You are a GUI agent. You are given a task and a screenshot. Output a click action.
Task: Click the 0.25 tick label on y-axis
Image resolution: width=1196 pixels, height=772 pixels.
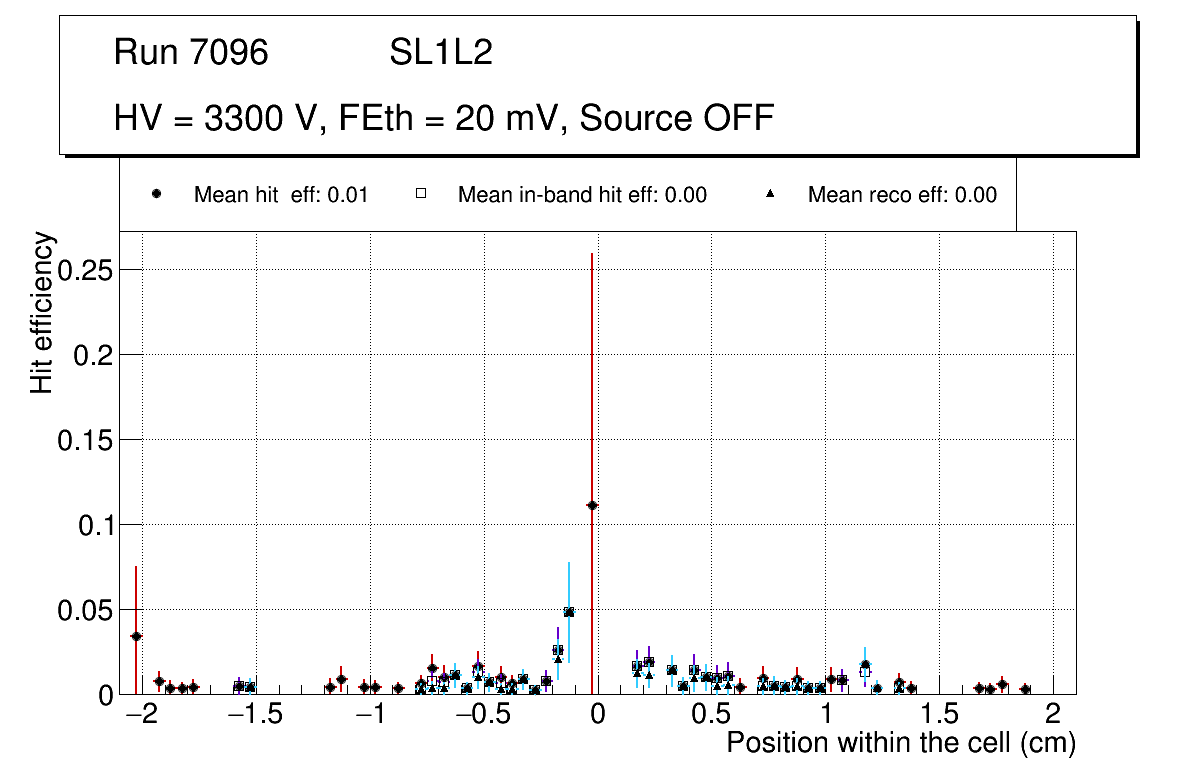click(84, 270)
